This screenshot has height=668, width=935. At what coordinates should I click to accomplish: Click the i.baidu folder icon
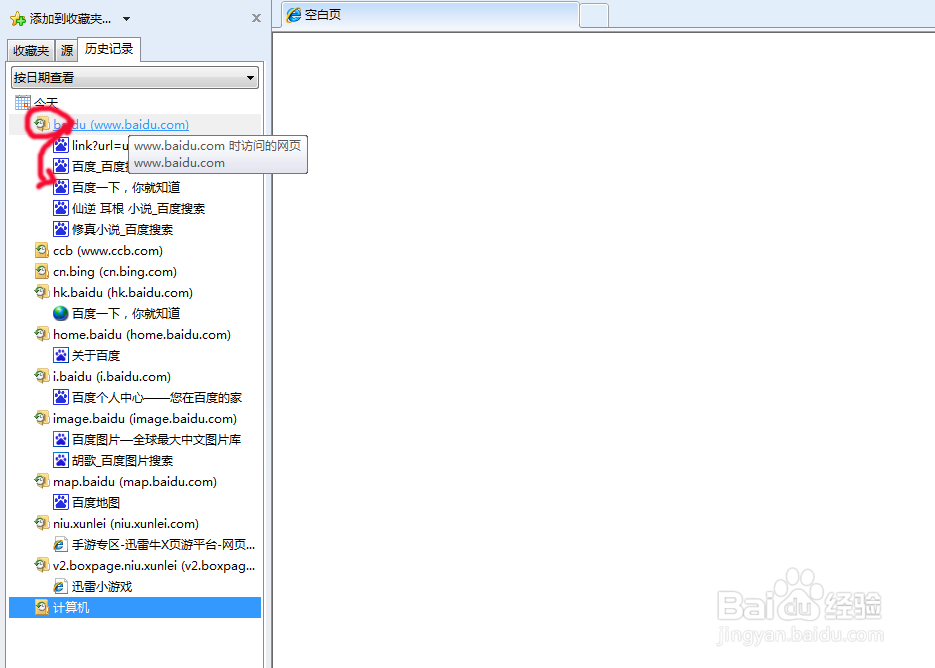pos(42,376)
